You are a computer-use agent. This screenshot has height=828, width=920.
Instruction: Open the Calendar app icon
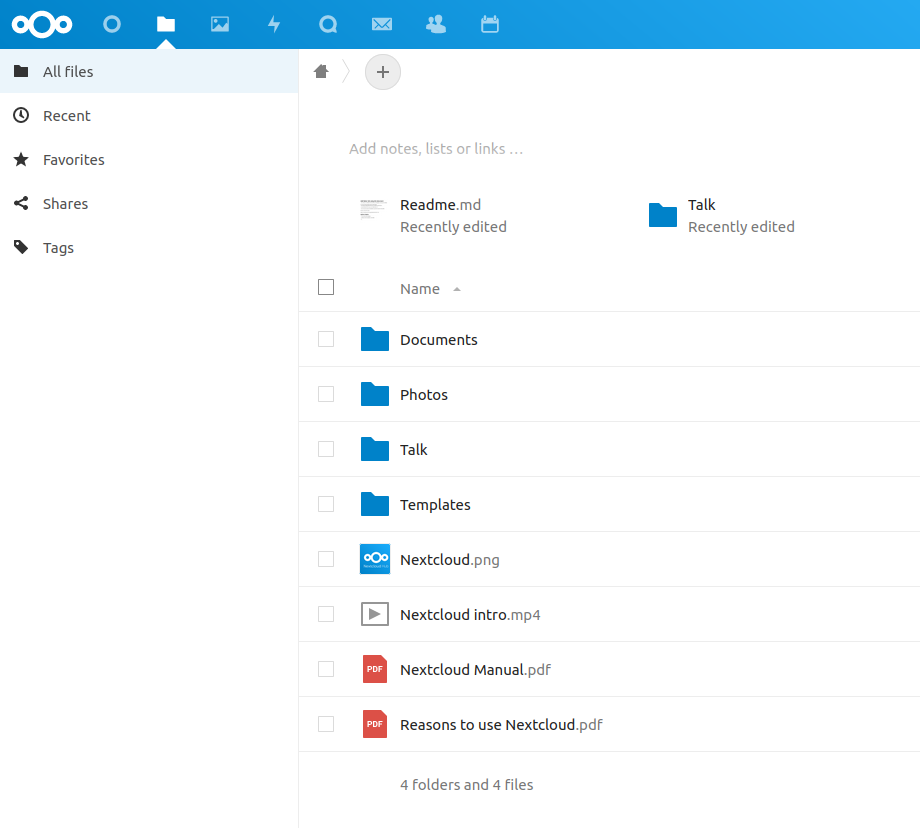(489, 24)
